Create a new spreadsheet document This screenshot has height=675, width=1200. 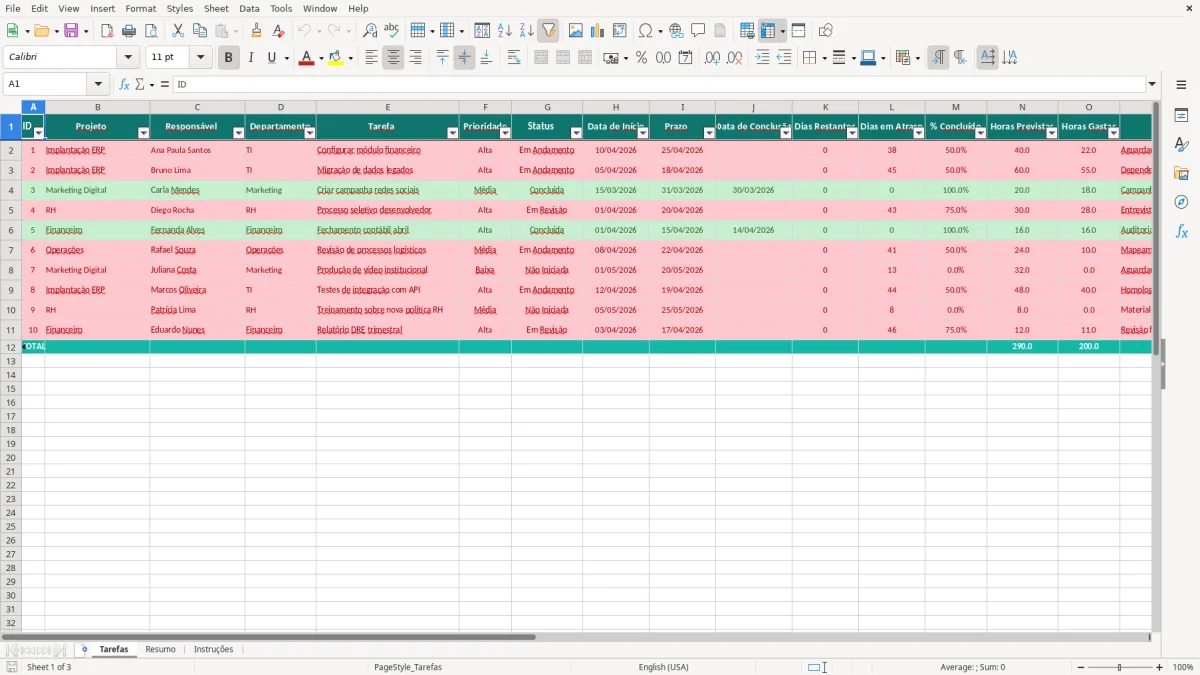(x=12, y=31)
